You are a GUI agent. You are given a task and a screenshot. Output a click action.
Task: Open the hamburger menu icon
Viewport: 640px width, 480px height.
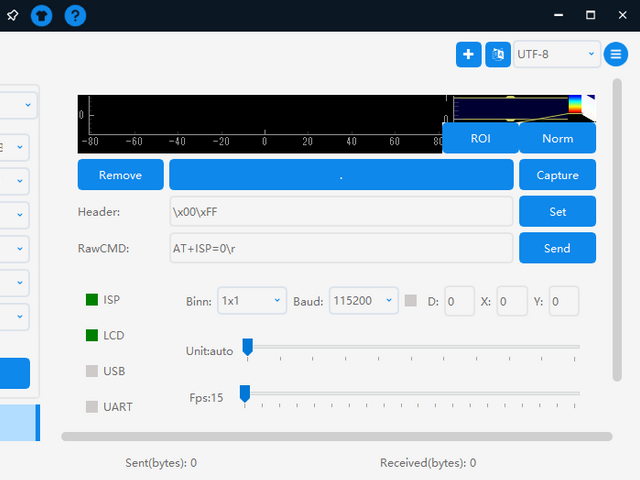(617, 54)
